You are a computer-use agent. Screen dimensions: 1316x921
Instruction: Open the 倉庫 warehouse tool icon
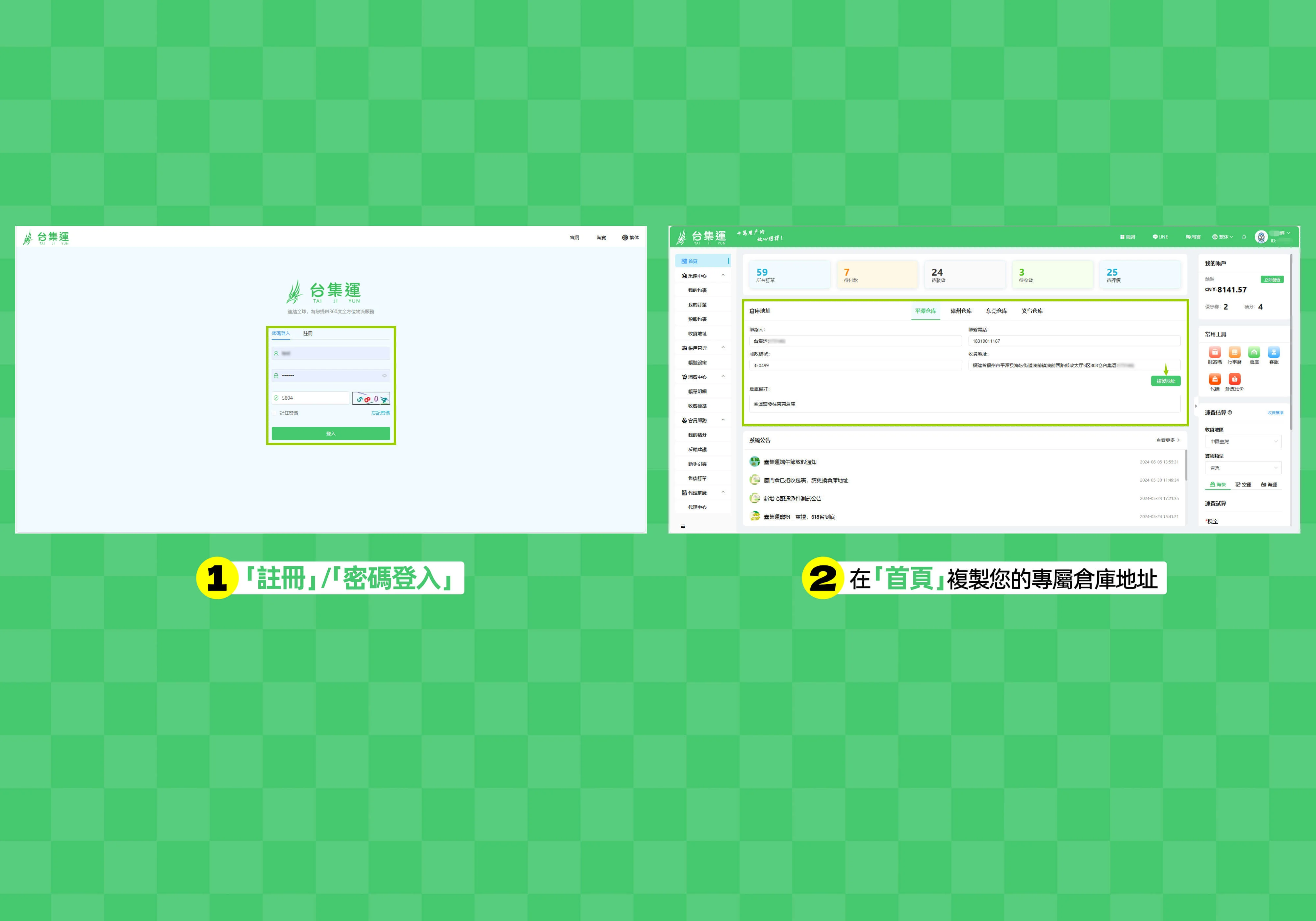click(1254, 353)
